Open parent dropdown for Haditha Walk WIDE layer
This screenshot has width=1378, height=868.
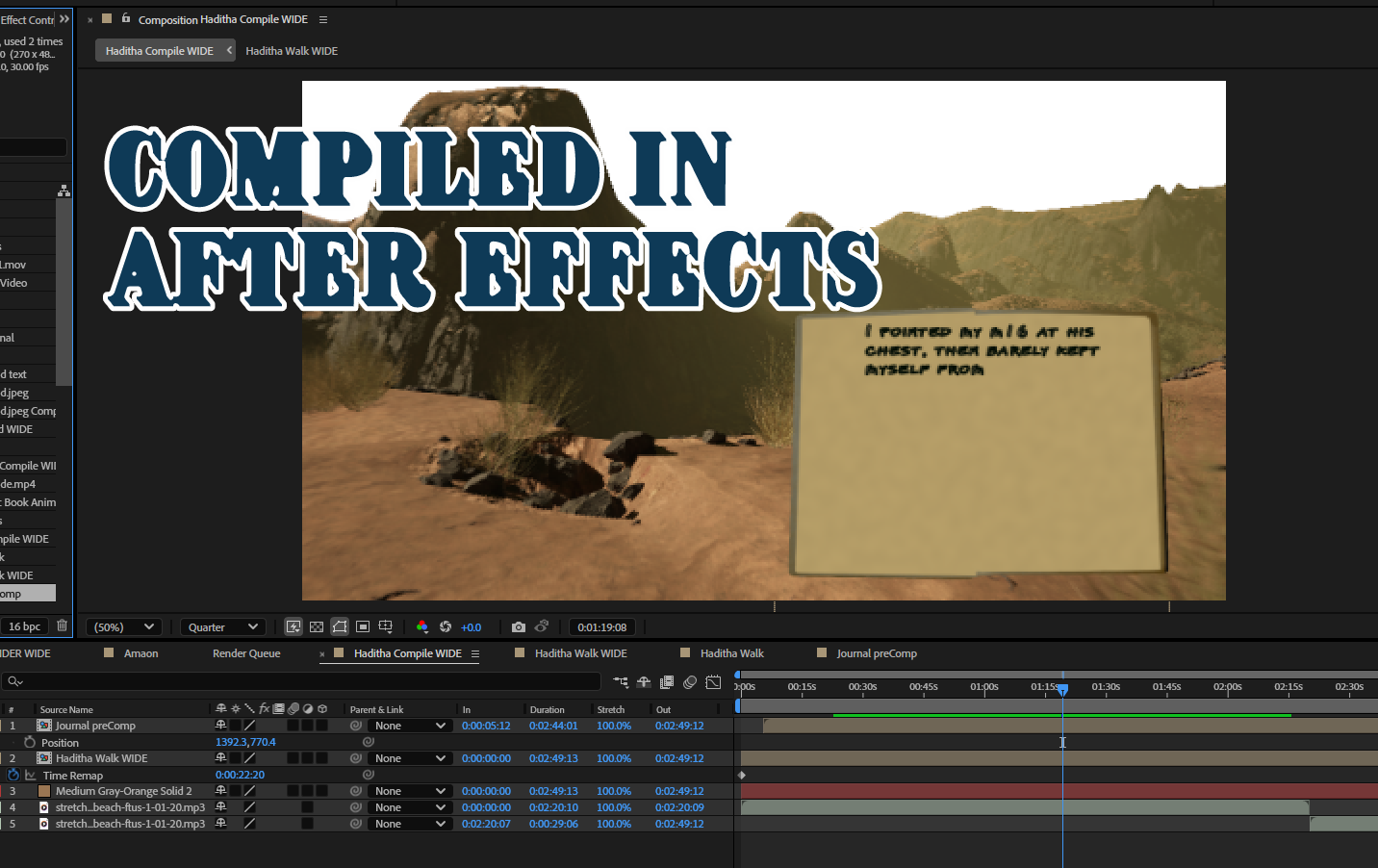tap(410, 758)
